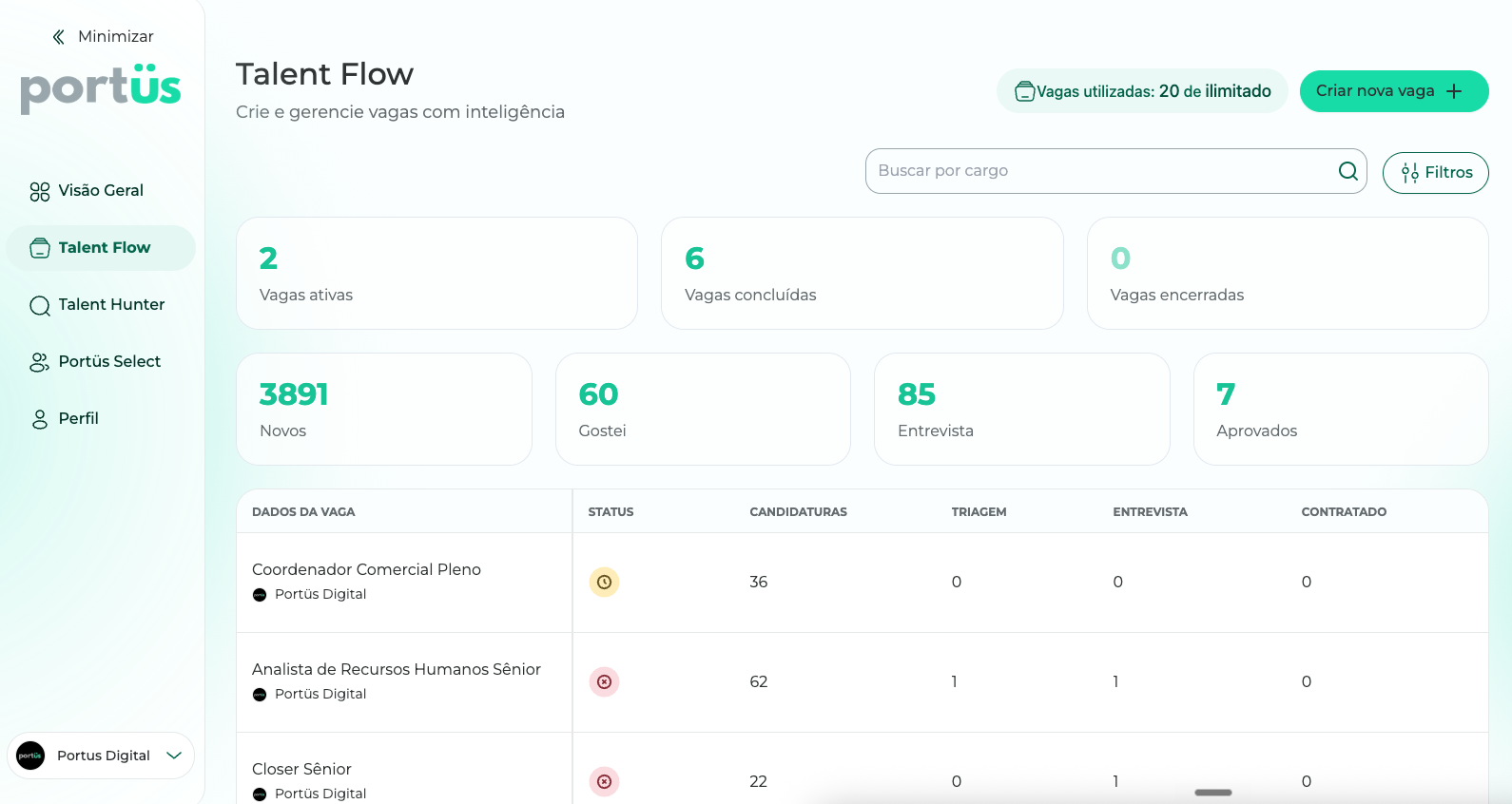
Task: Click candidaturas value 36 for Coordenador Comercial
Action: [758, 582]
